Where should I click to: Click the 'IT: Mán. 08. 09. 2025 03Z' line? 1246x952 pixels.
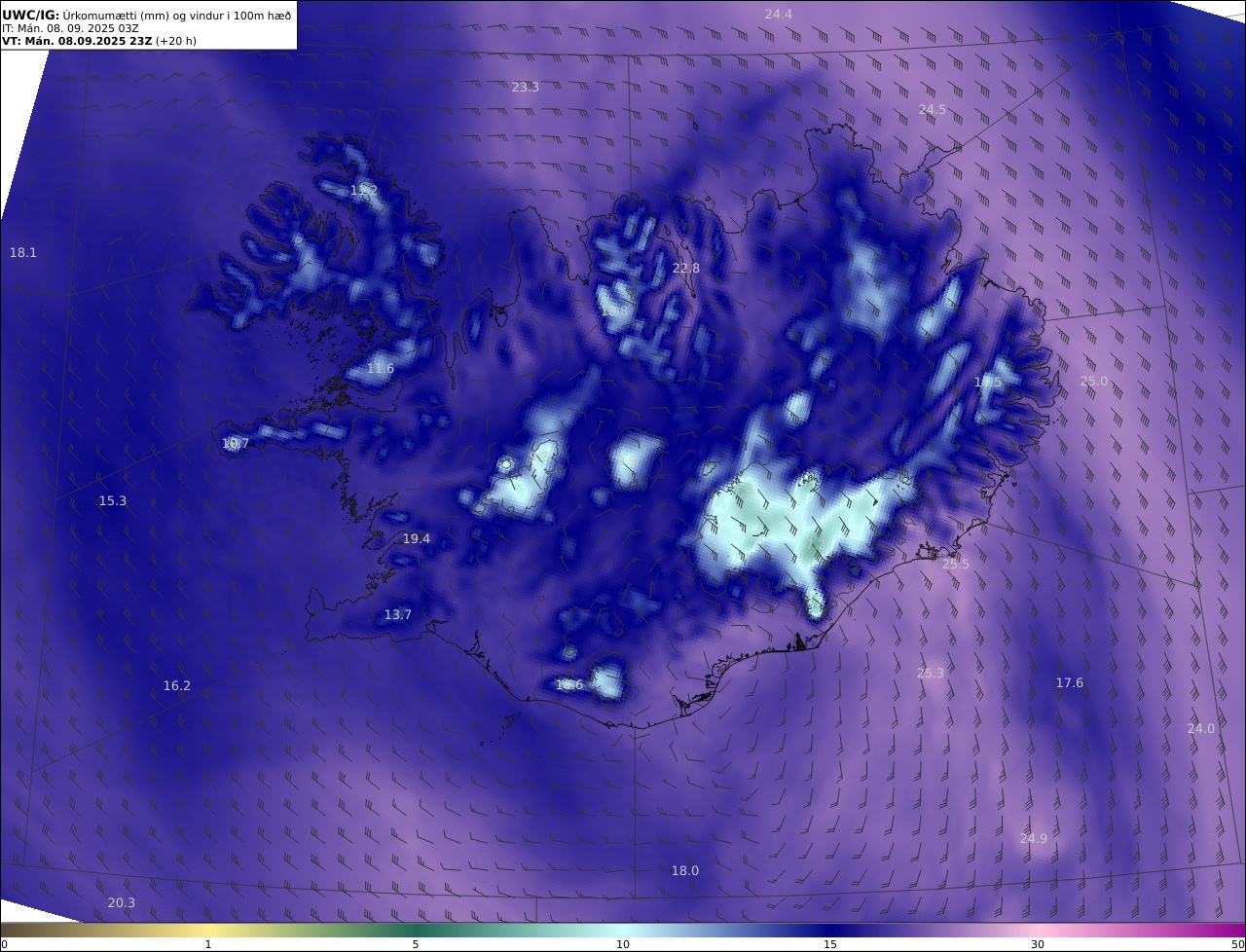tap(70, 28)
